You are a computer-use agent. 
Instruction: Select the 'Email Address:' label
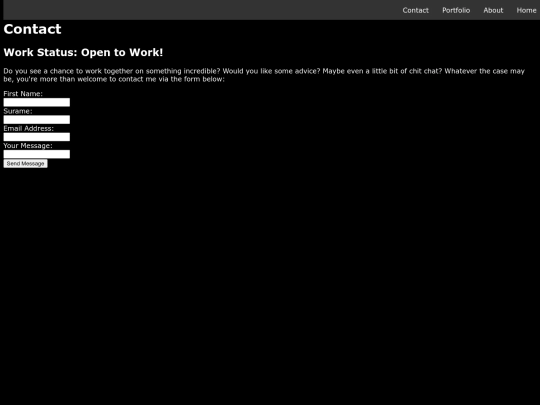(29, 128)
